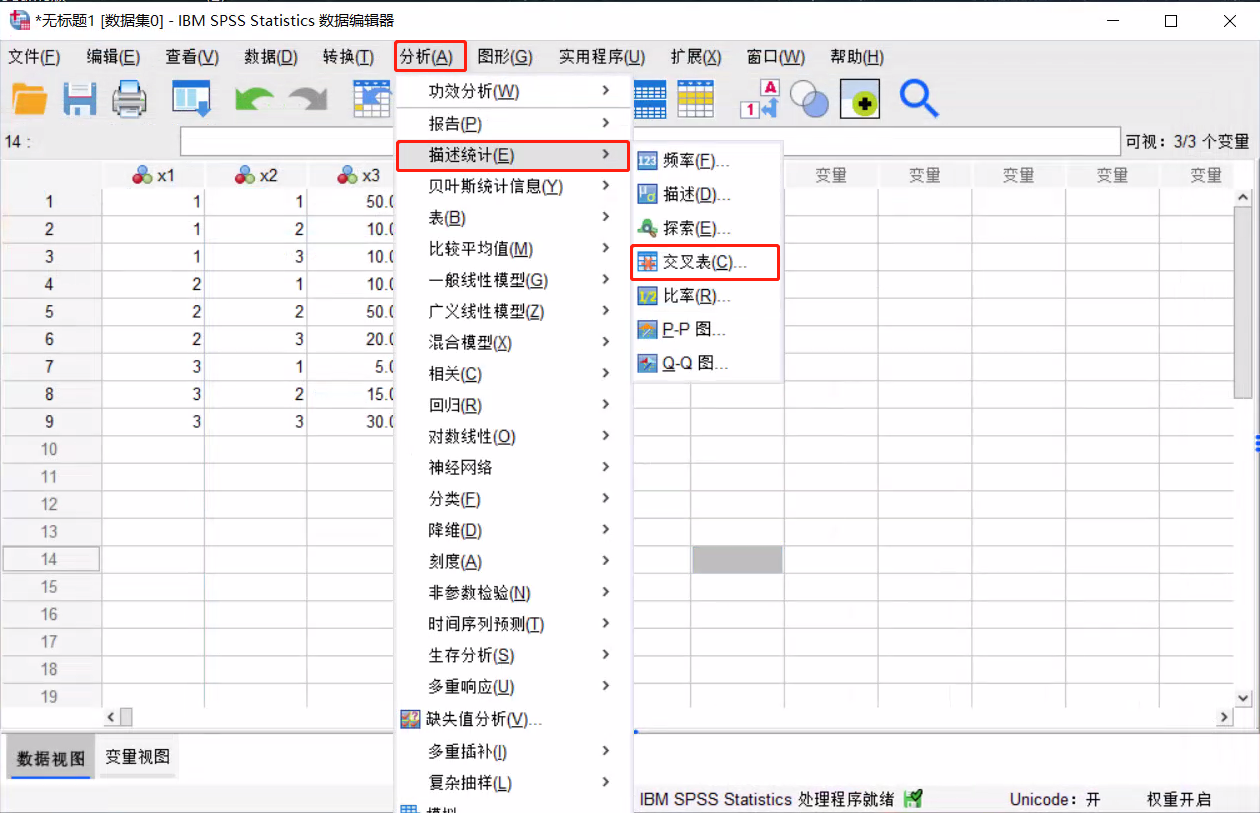Click the vertical scrollbar down arrow

[x=1244, y=698]
